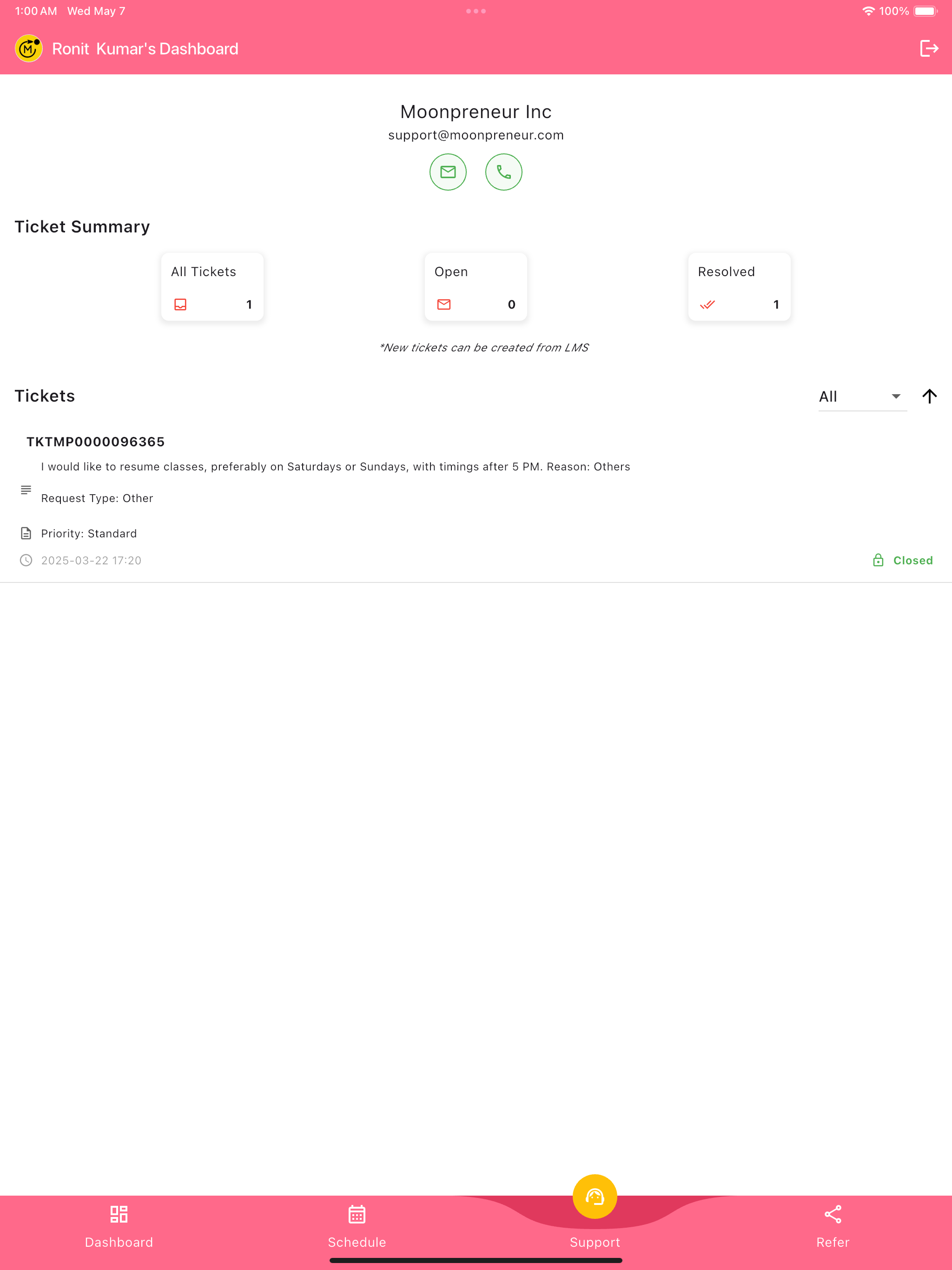
Task: Select the Resolved summary card
Action: 739,286
